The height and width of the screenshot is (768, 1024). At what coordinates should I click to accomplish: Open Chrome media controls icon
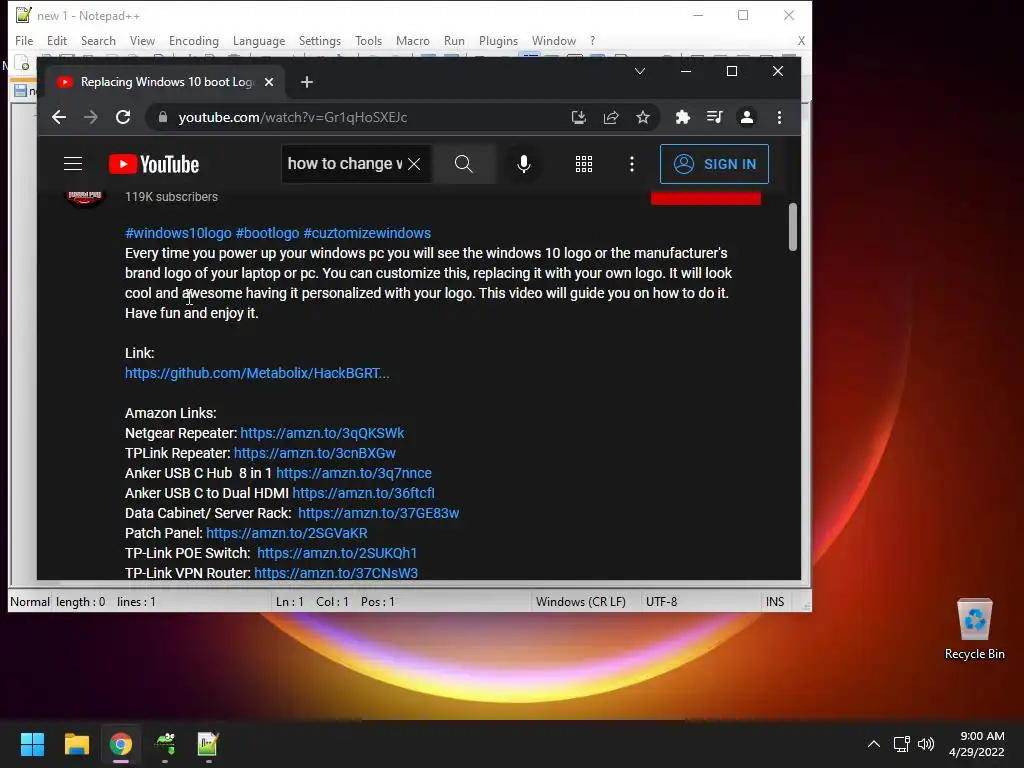click(x=714, y=117)
